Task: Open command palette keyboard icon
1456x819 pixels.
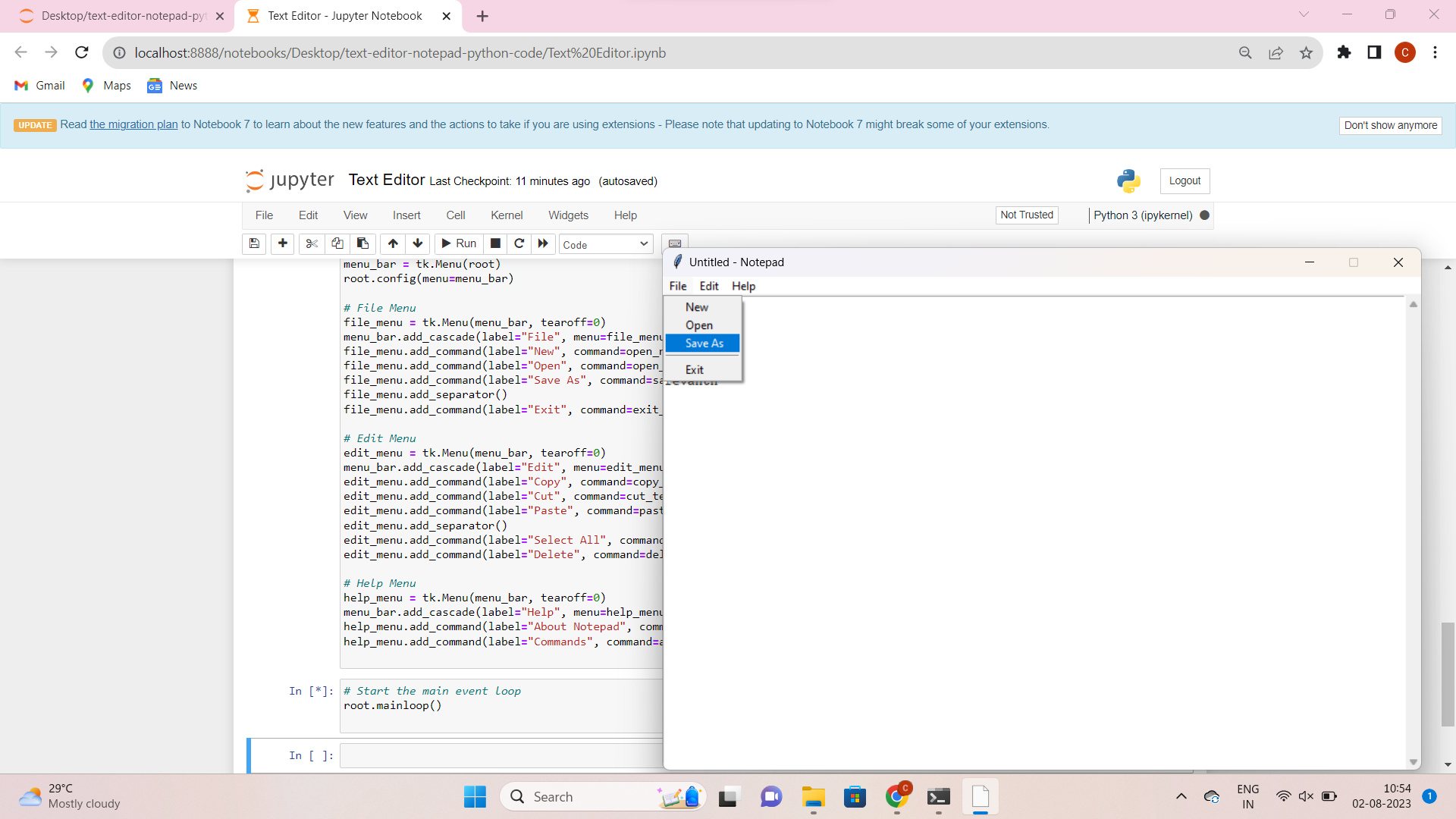Action: (x=675, y=242)
